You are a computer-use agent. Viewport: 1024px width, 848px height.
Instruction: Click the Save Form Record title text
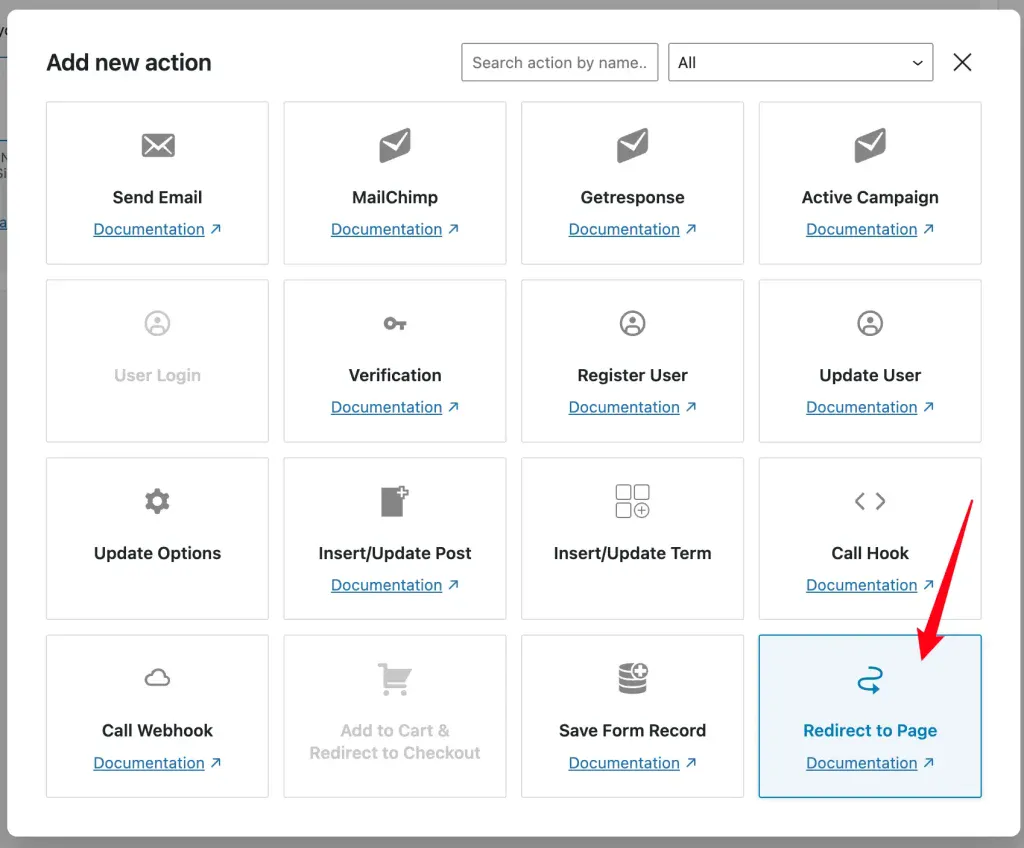(632, 730)
